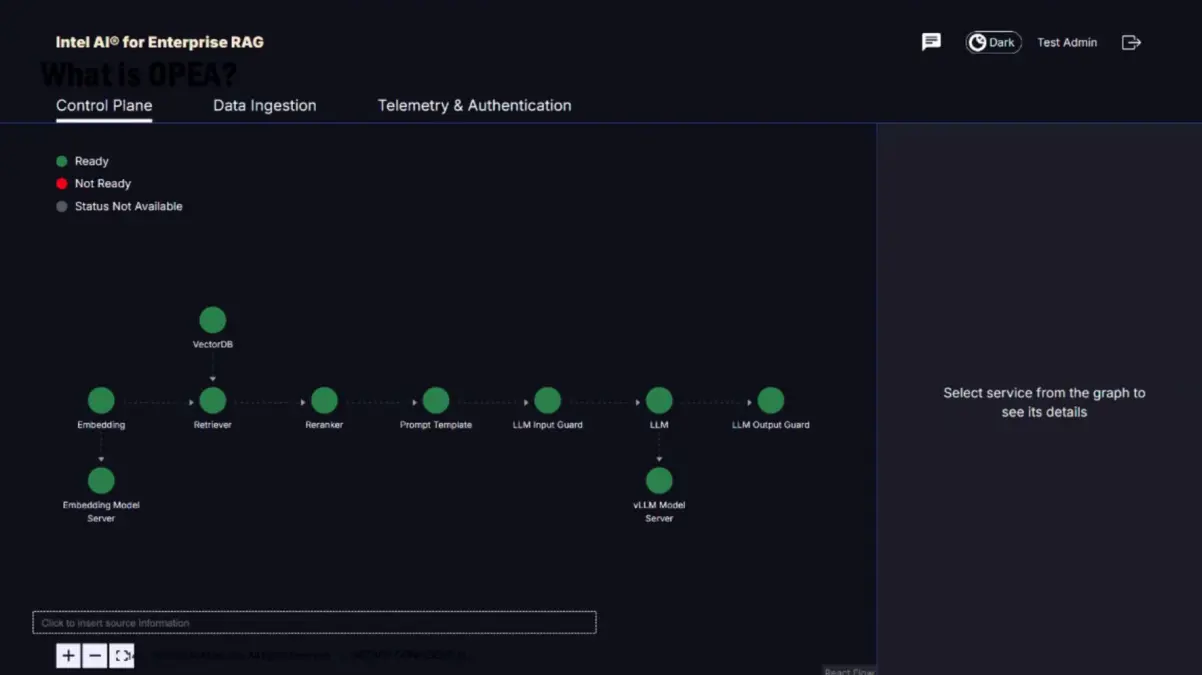Click the Not Ready status legend indicator

click(x=61, y=183)
